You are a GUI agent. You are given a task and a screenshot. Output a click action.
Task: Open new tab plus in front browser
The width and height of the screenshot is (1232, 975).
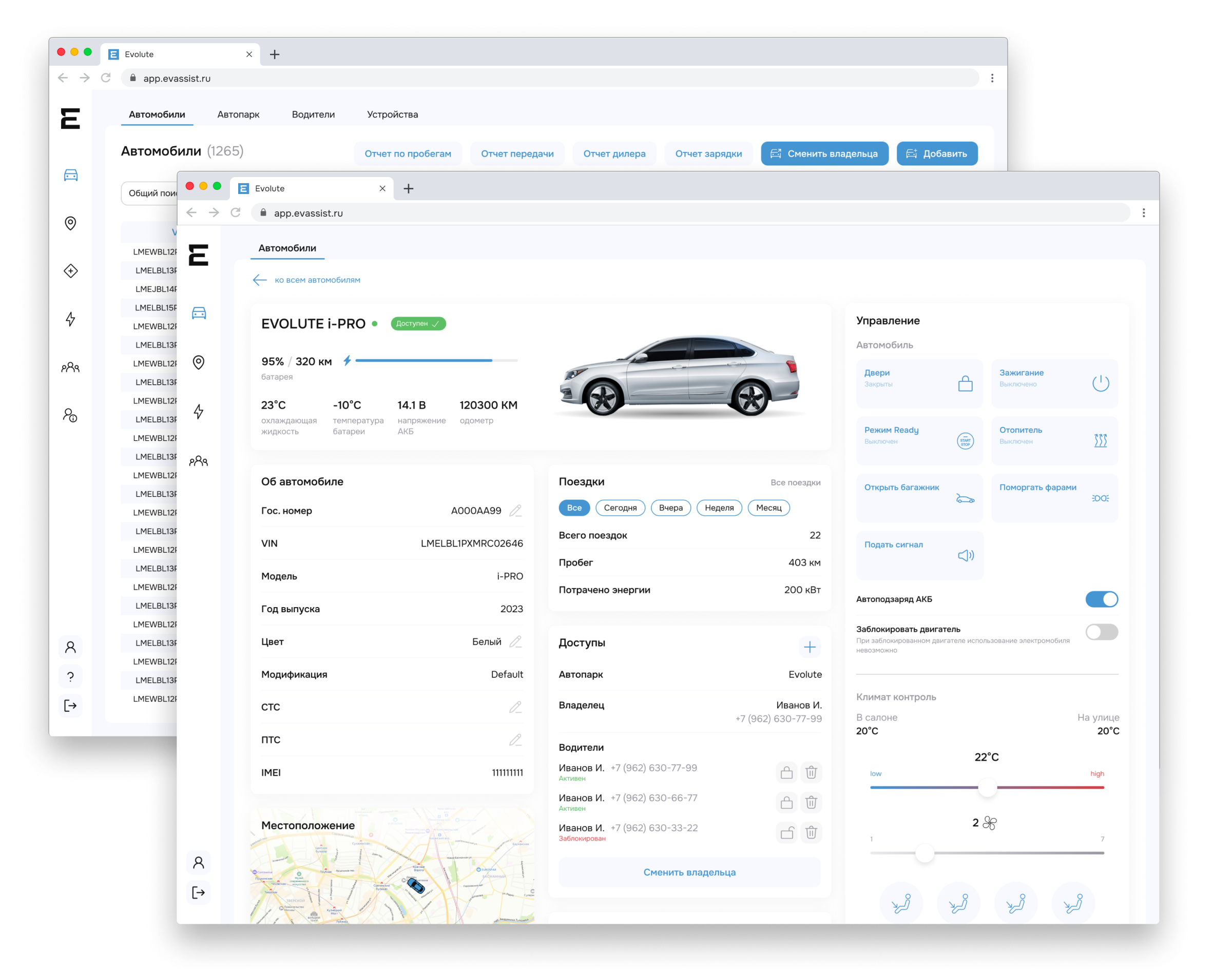click(409, 189)
